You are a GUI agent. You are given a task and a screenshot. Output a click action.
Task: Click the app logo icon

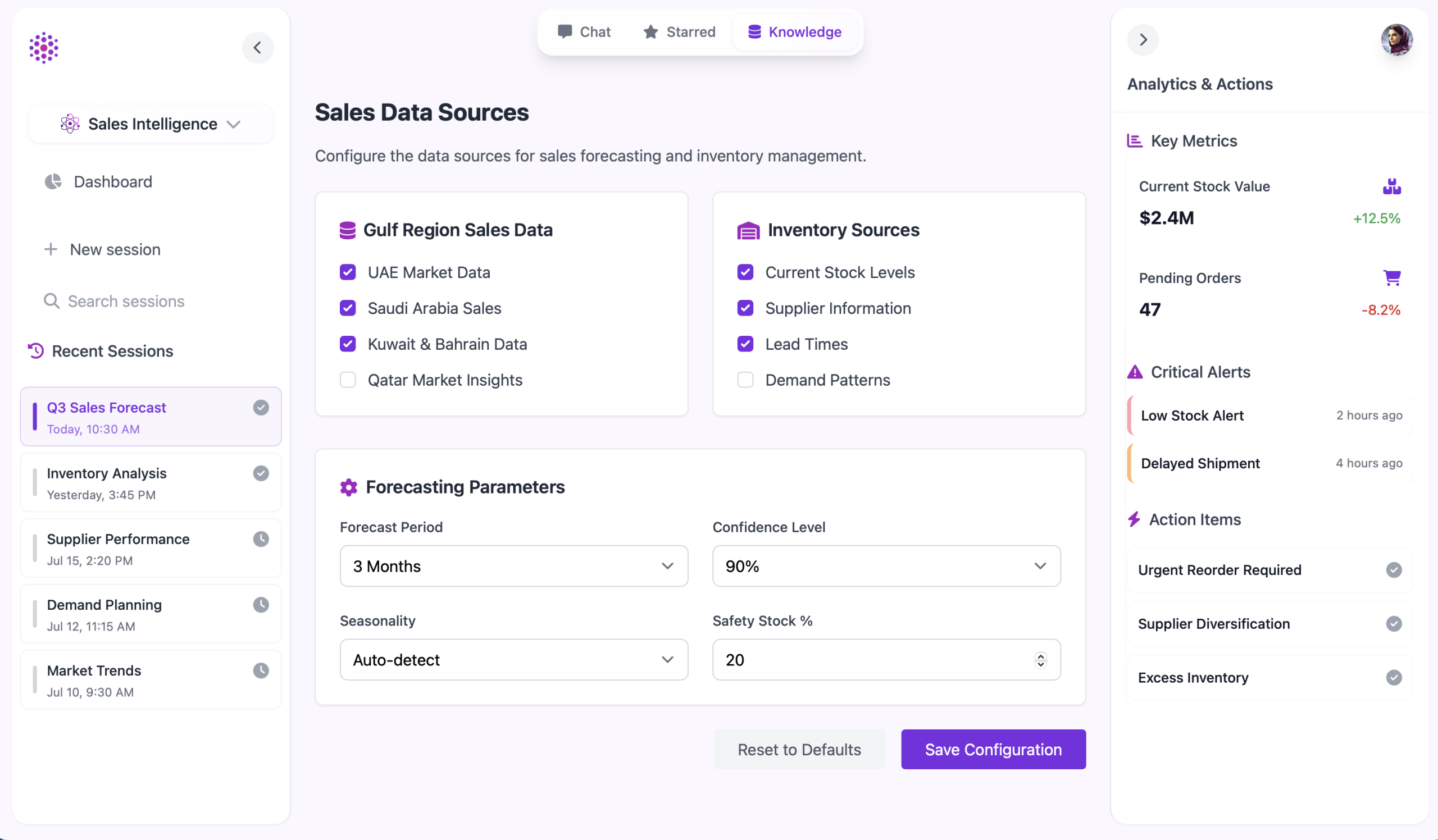coord(44,47)
